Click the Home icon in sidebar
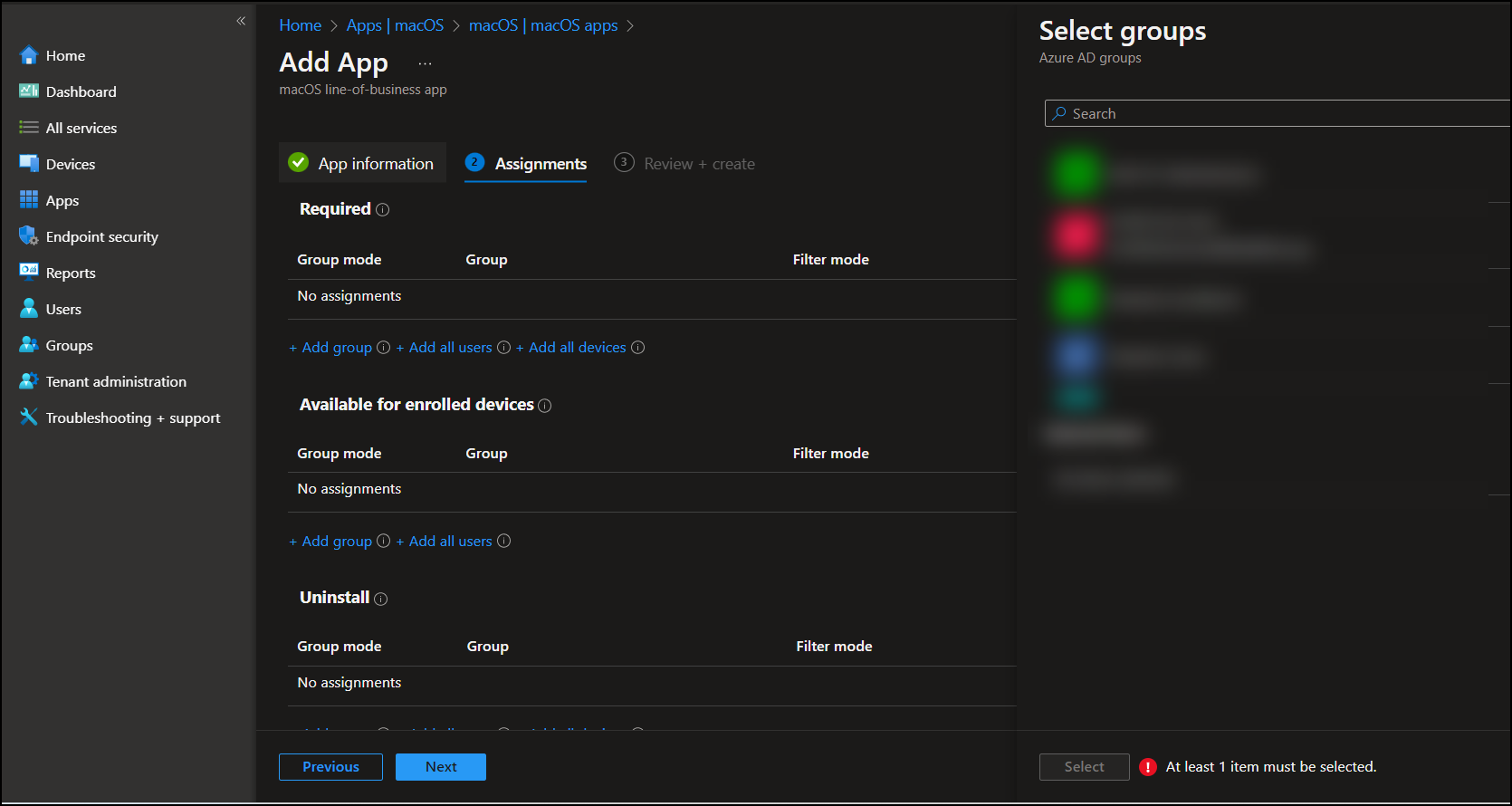Image resolution: width=1512 pixels, height=806 pixels. click(x=29, y=55)
